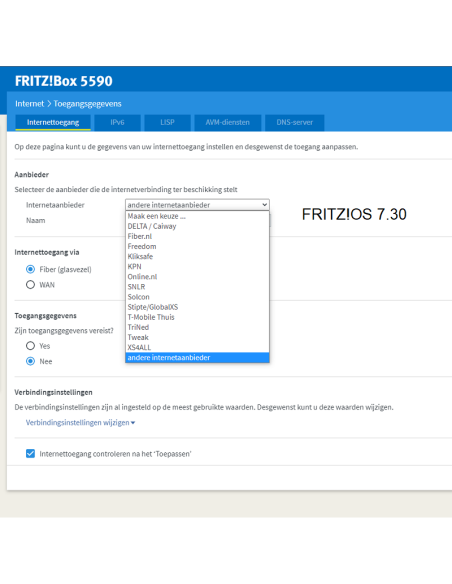
Task: Open the DNS-server tab
Action: (x=295, y=123)
